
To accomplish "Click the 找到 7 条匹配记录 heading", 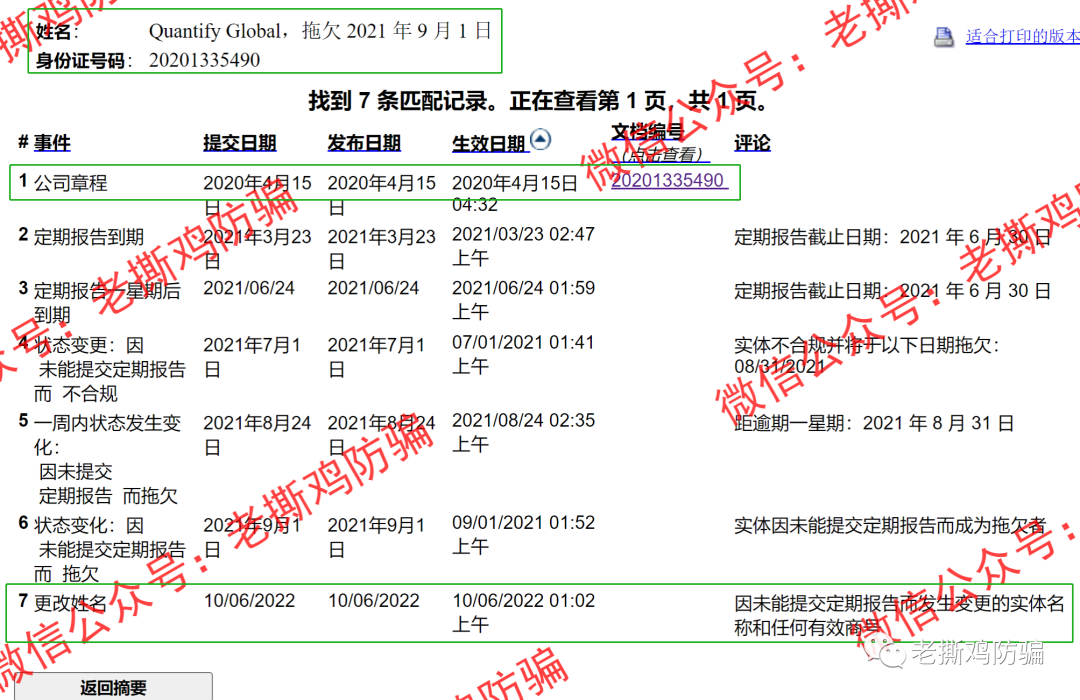I will click(538, 101).
